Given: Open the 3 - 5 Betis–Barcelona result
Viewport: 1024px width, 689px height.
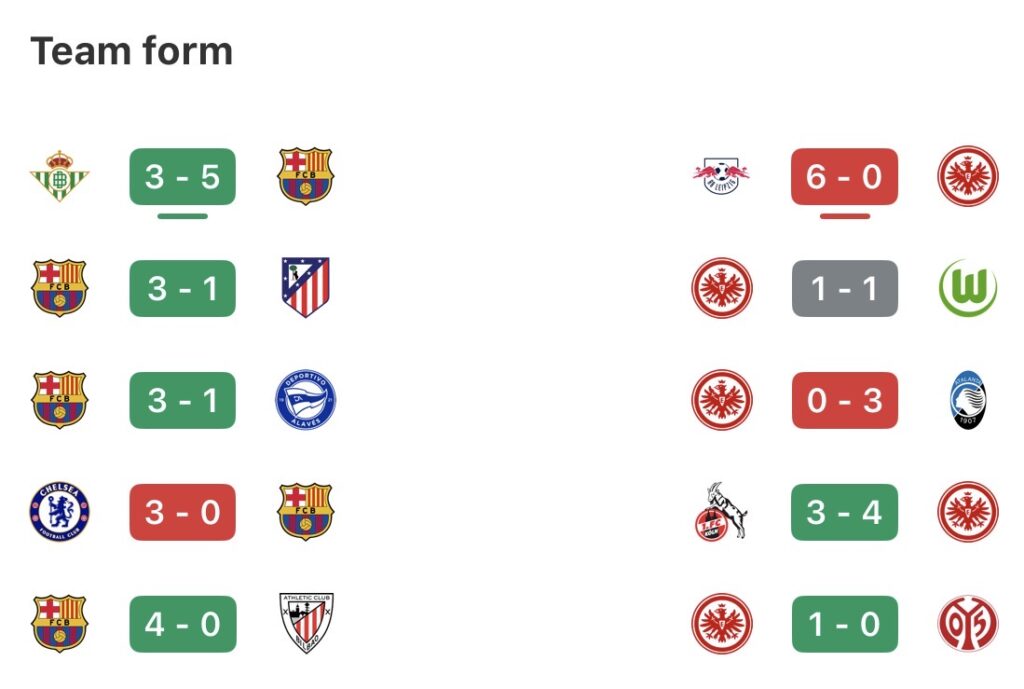Looking at the screenshot, I should 182,177.
